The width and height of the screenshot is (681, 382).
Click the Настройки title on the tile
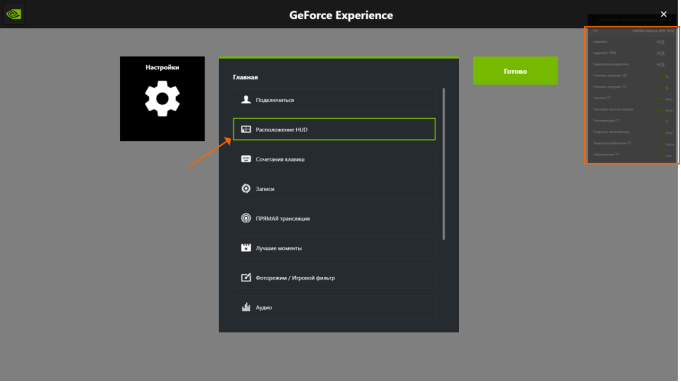coord(162,67)
